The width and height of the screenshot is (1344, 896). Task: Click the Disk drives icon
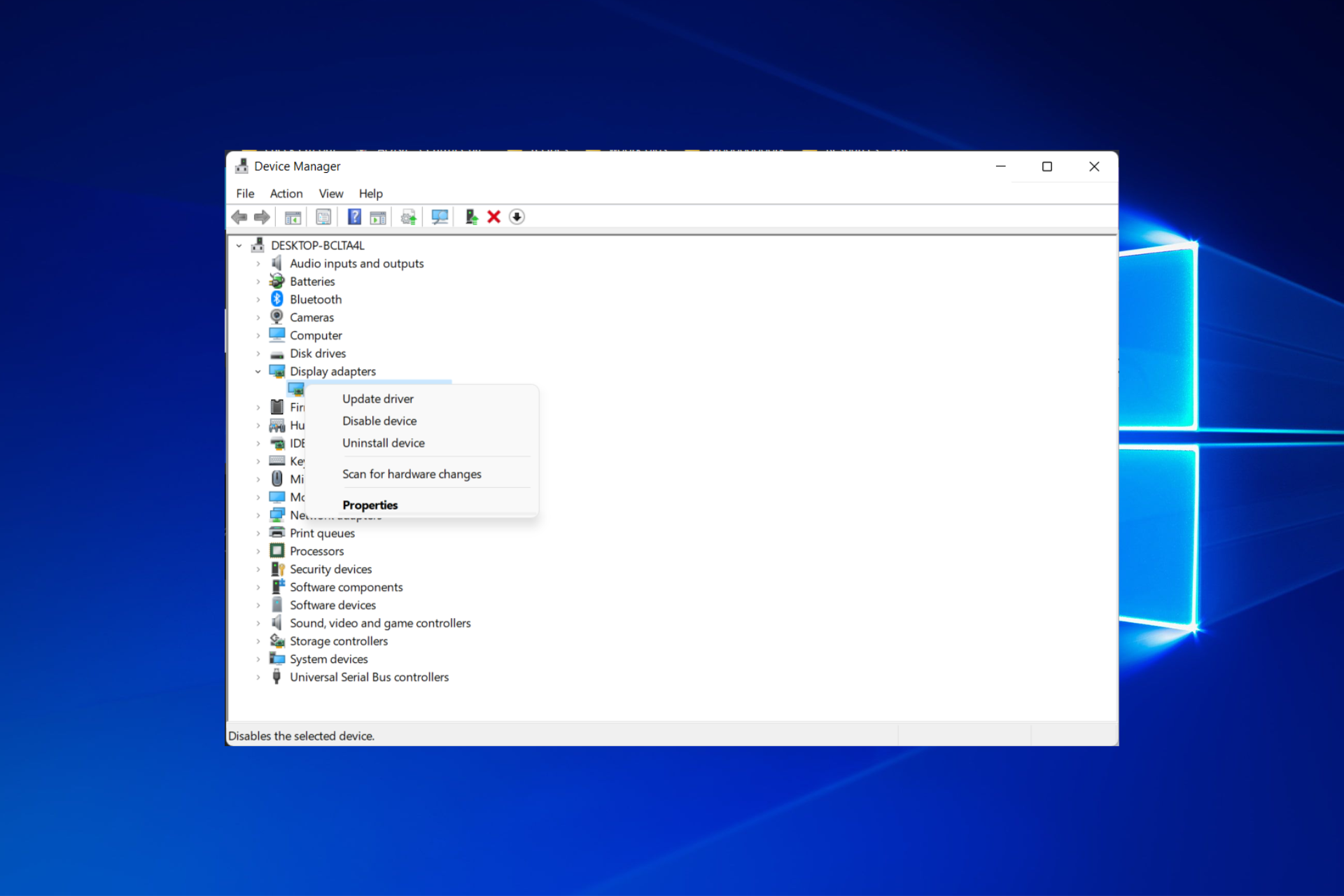pyautogui.click(x=277, y=354)
